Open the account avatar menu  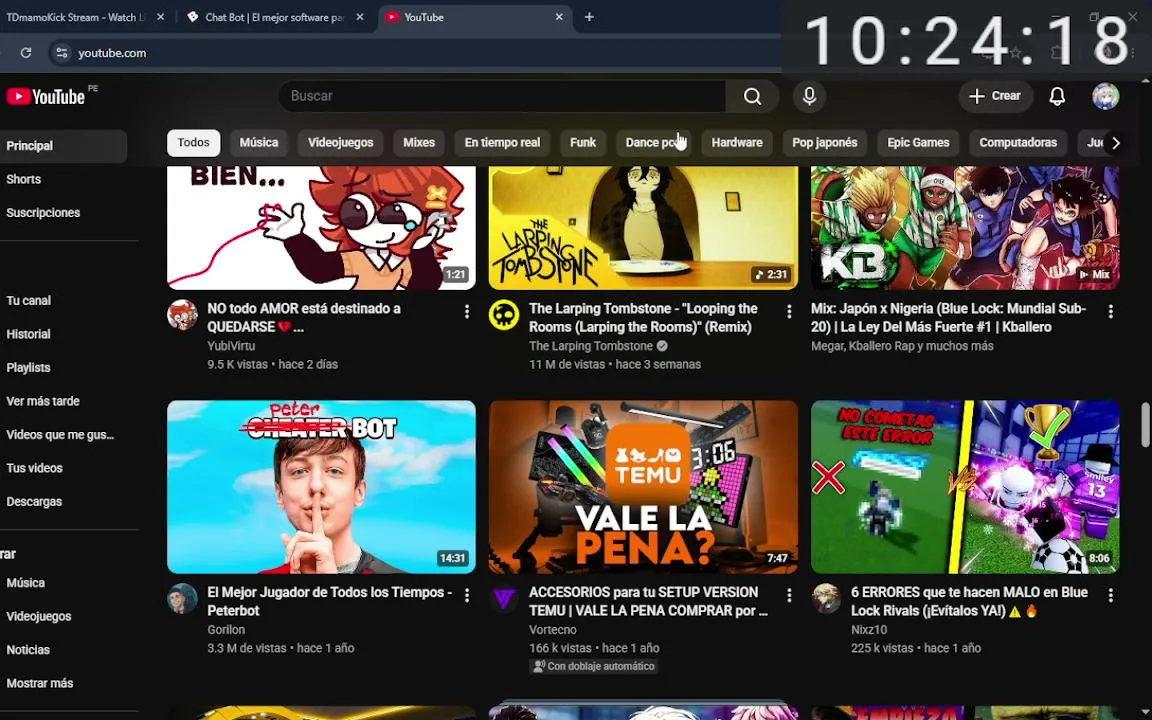[x=1105, y=96]
